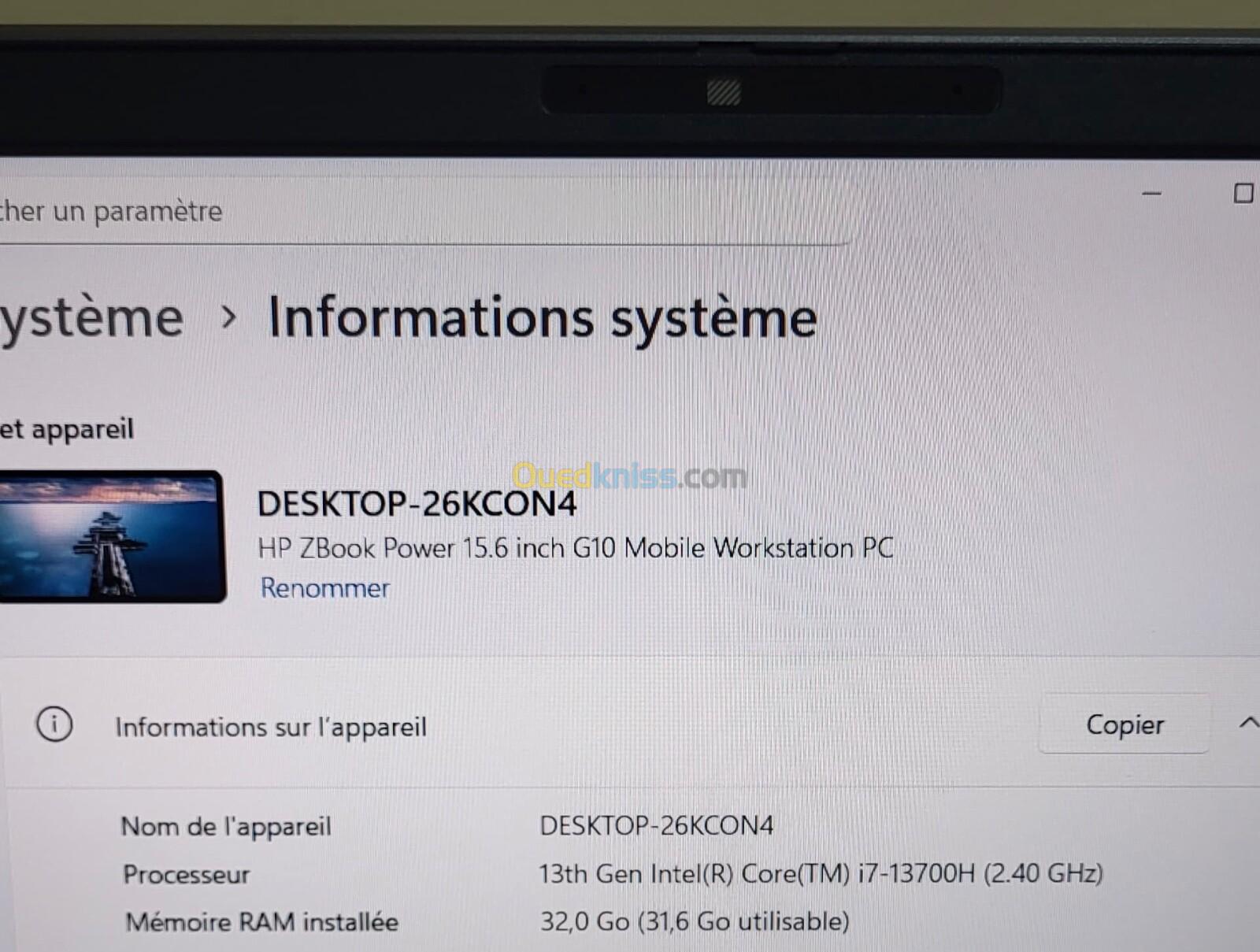Click the desktop wallpaper thumbnail
The image size is (1260, 952).
(x=112, y=537)
